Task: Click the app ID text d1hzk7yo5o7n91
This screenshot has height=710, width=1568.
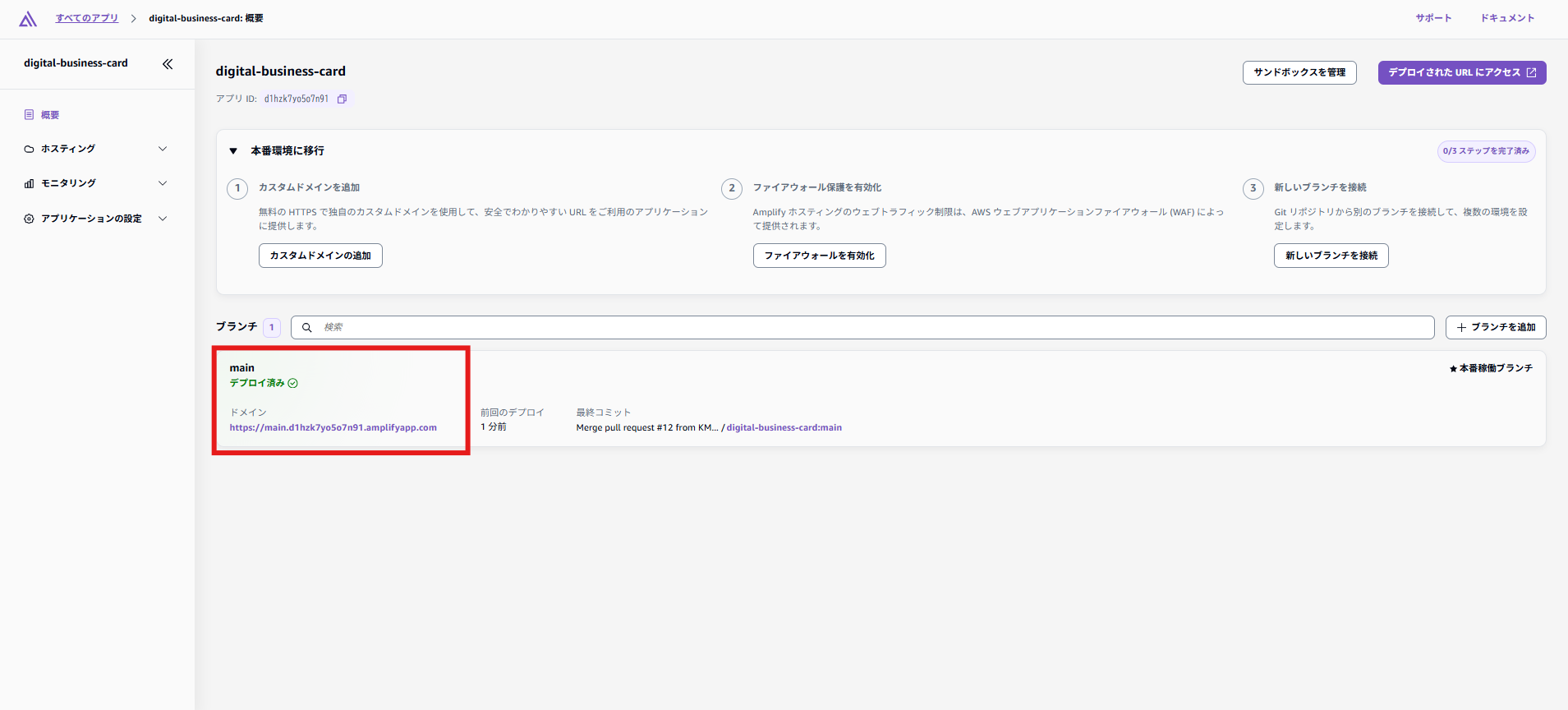Action: [x=297, y=99]
